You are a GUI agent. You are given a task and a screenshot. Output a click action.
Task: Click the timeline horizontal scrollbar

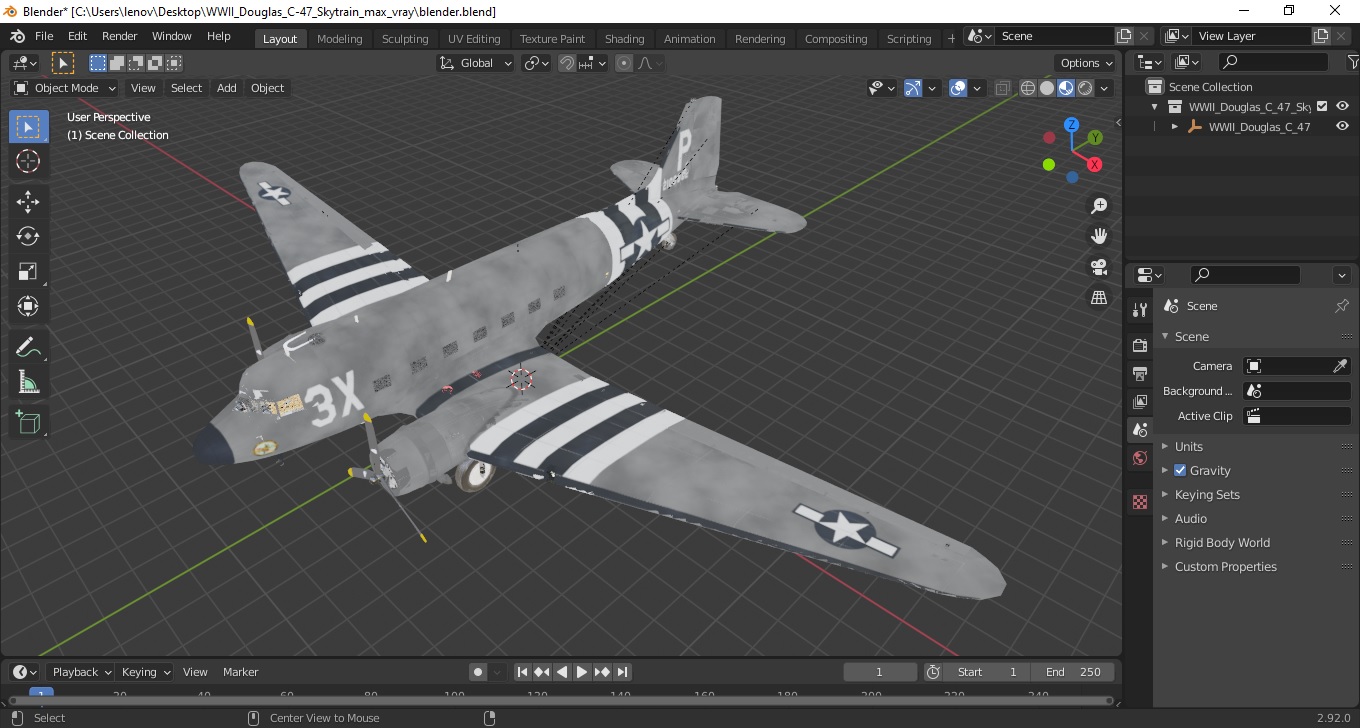pyautogui.click(x=560, y=700)
